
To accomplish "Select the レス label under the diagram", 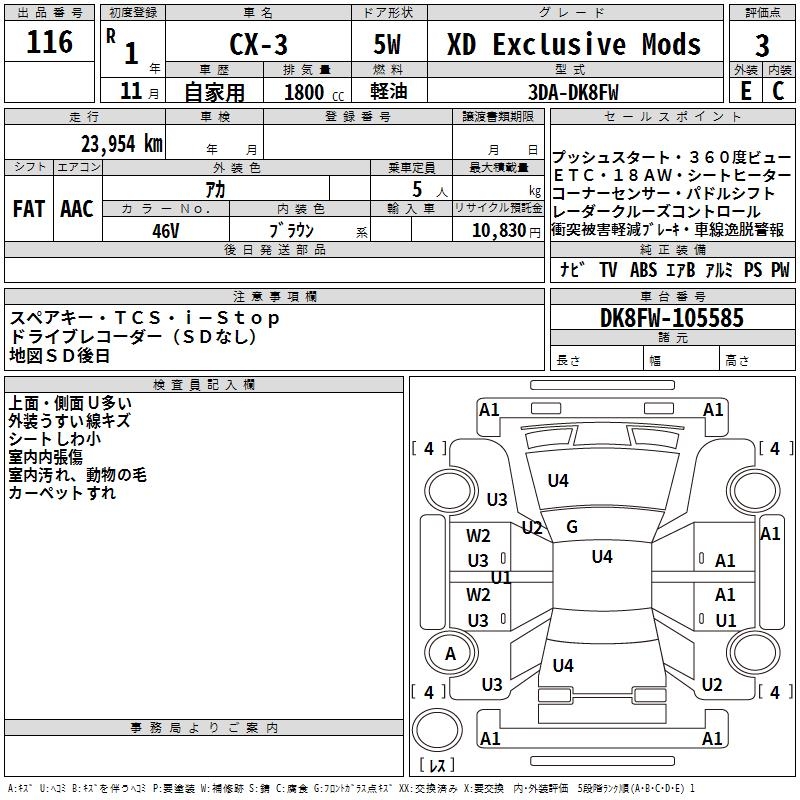I will tap(437, 765).
